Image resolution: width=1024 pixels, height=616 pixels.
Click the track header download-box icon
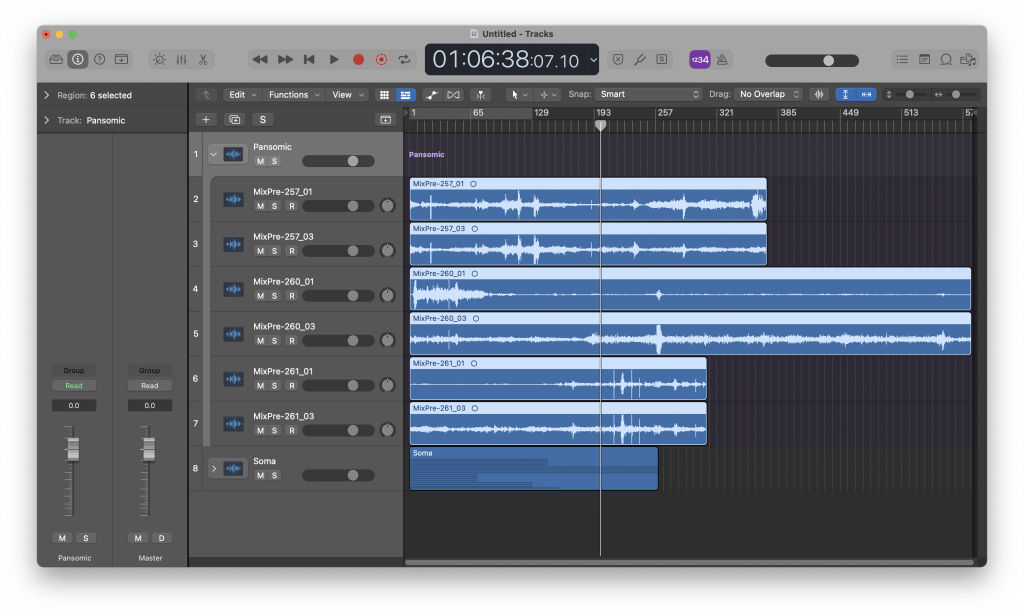[x=385, y=120]
